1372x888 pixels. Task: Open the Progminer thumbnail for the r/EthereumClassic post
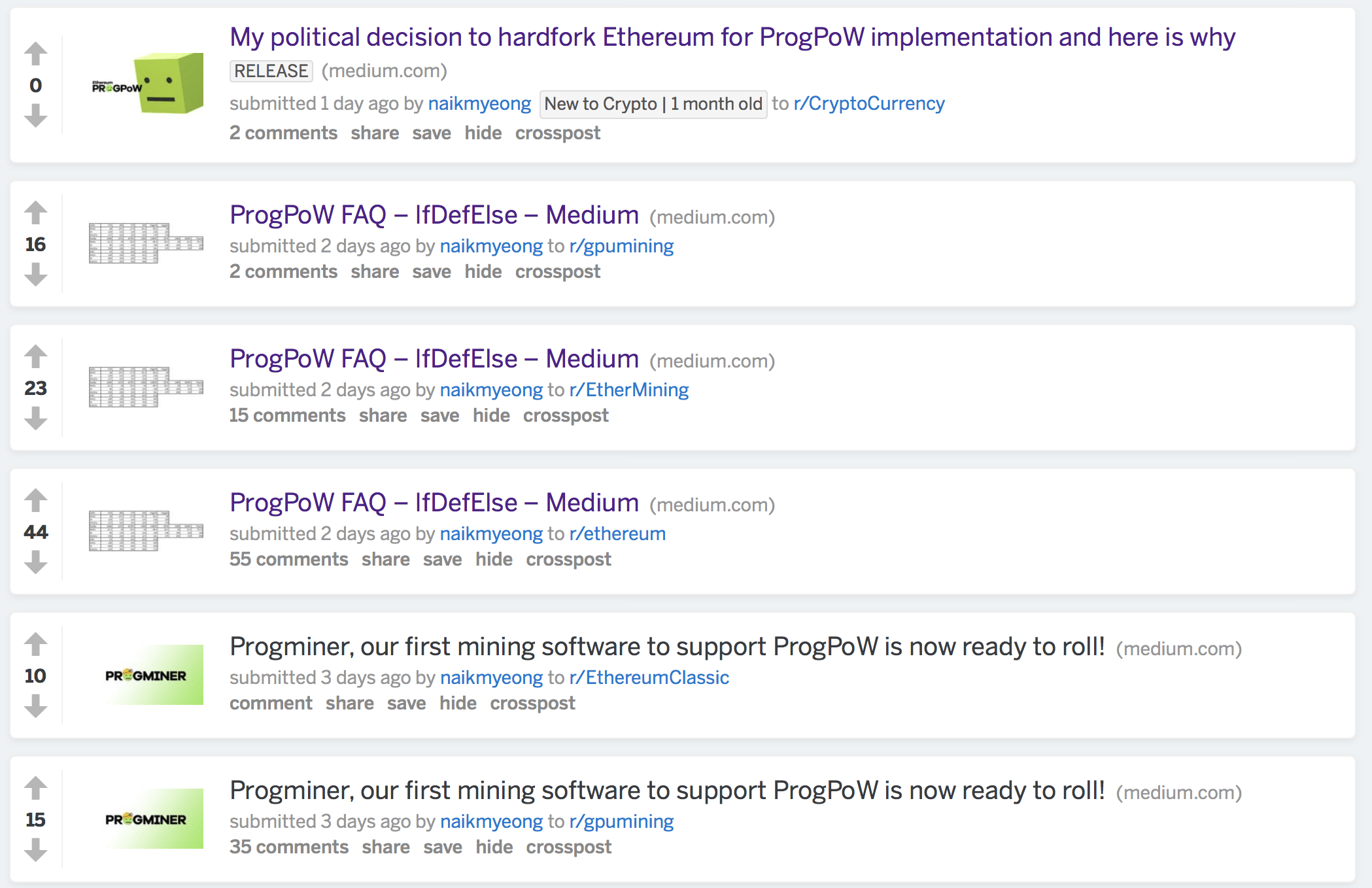coord(146,675)
